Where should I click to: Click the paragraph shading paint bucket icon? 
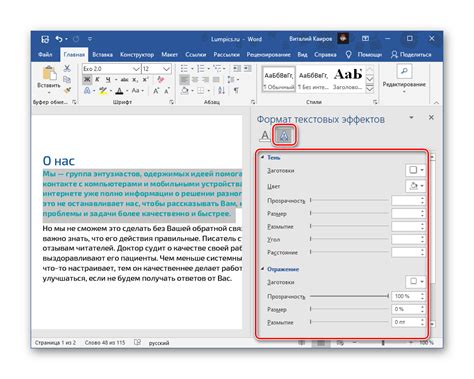point(184,90)
